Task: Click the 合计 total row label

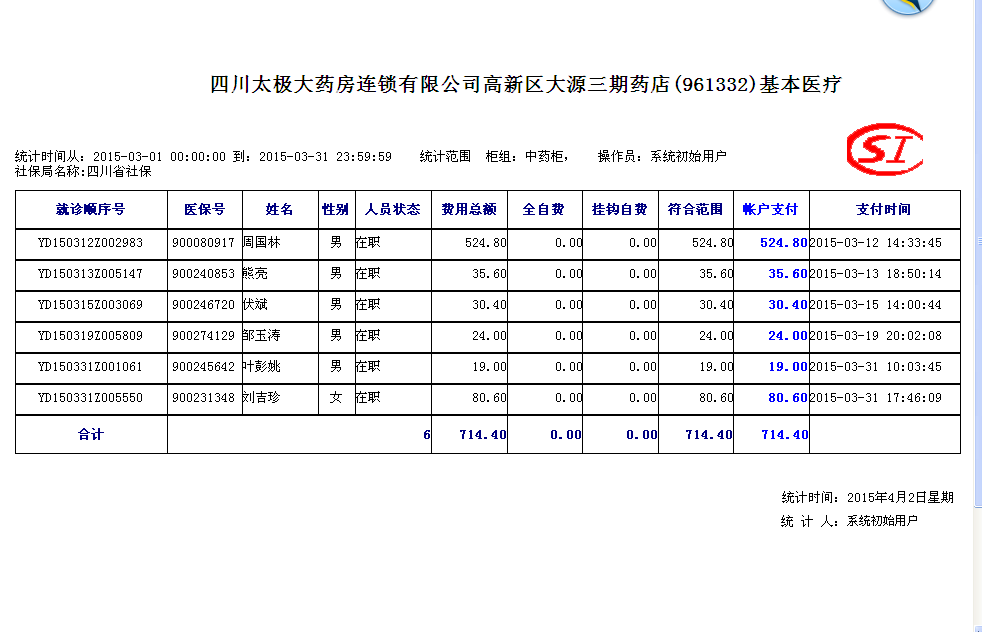Action: [91, 435]
